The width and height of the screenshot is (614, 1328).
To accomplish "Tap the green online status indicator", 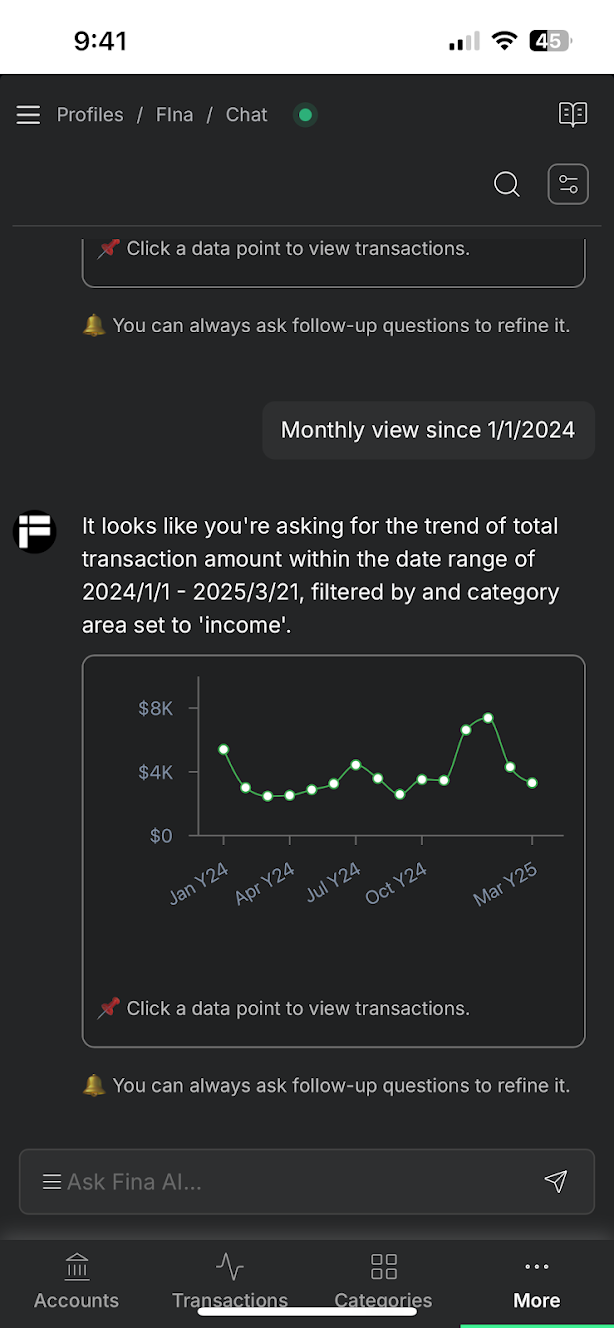I will tap(306, 115).
